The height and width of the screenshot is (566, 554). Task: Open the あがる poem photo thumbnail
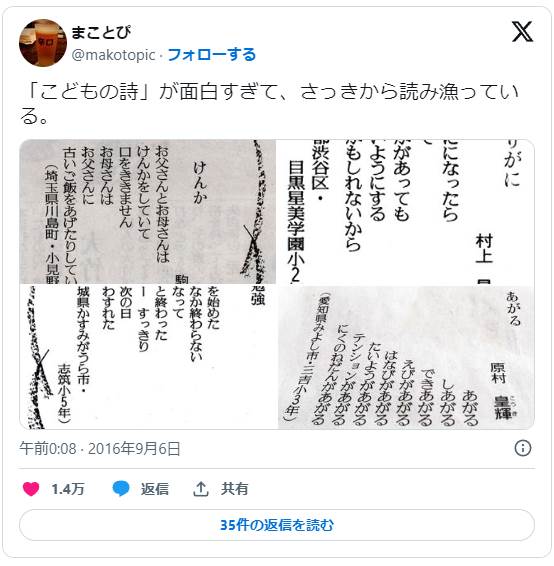coord(406,357)
